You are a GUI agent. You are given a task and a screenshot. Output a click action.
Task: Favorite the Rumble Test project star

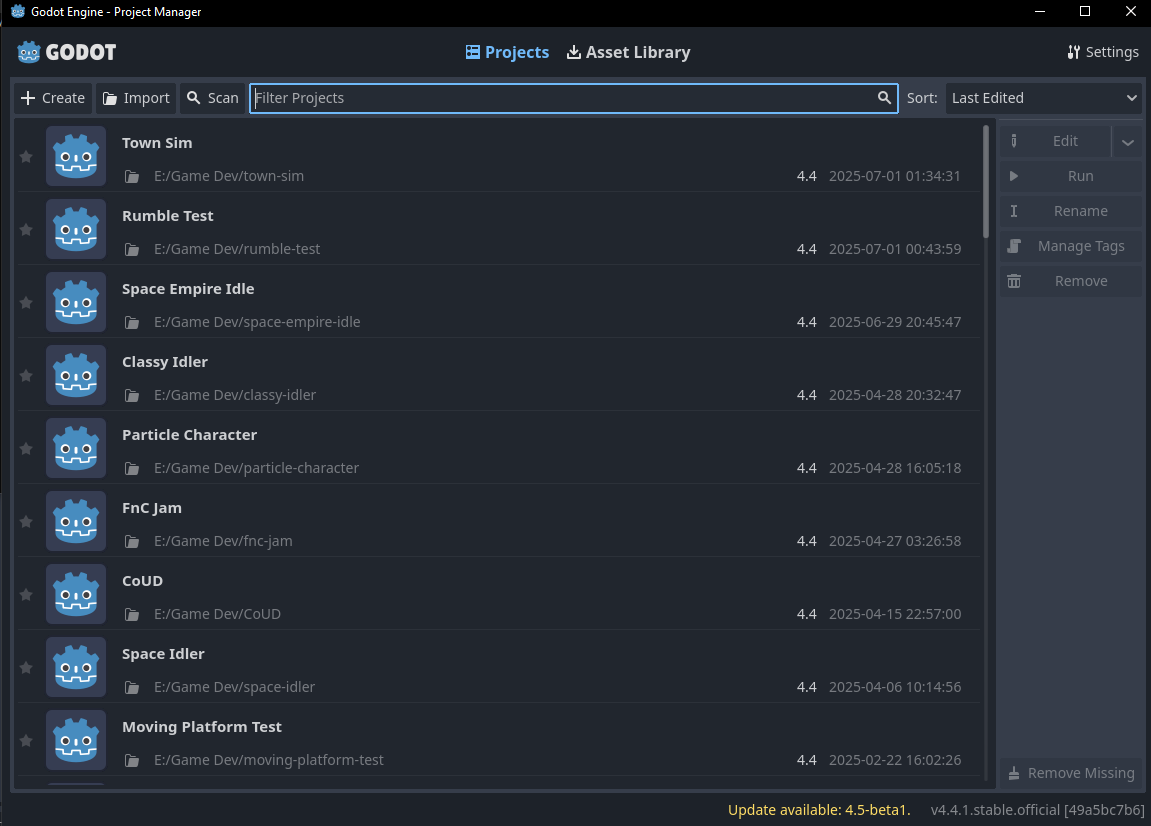tap(26, 229)
